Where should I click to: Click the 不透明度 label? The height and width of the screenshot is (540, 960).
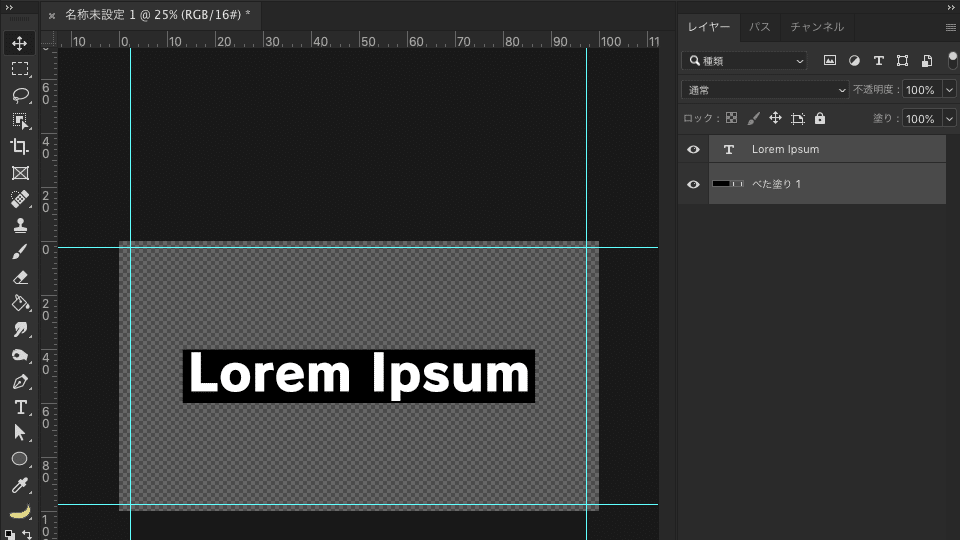point(877,89)
